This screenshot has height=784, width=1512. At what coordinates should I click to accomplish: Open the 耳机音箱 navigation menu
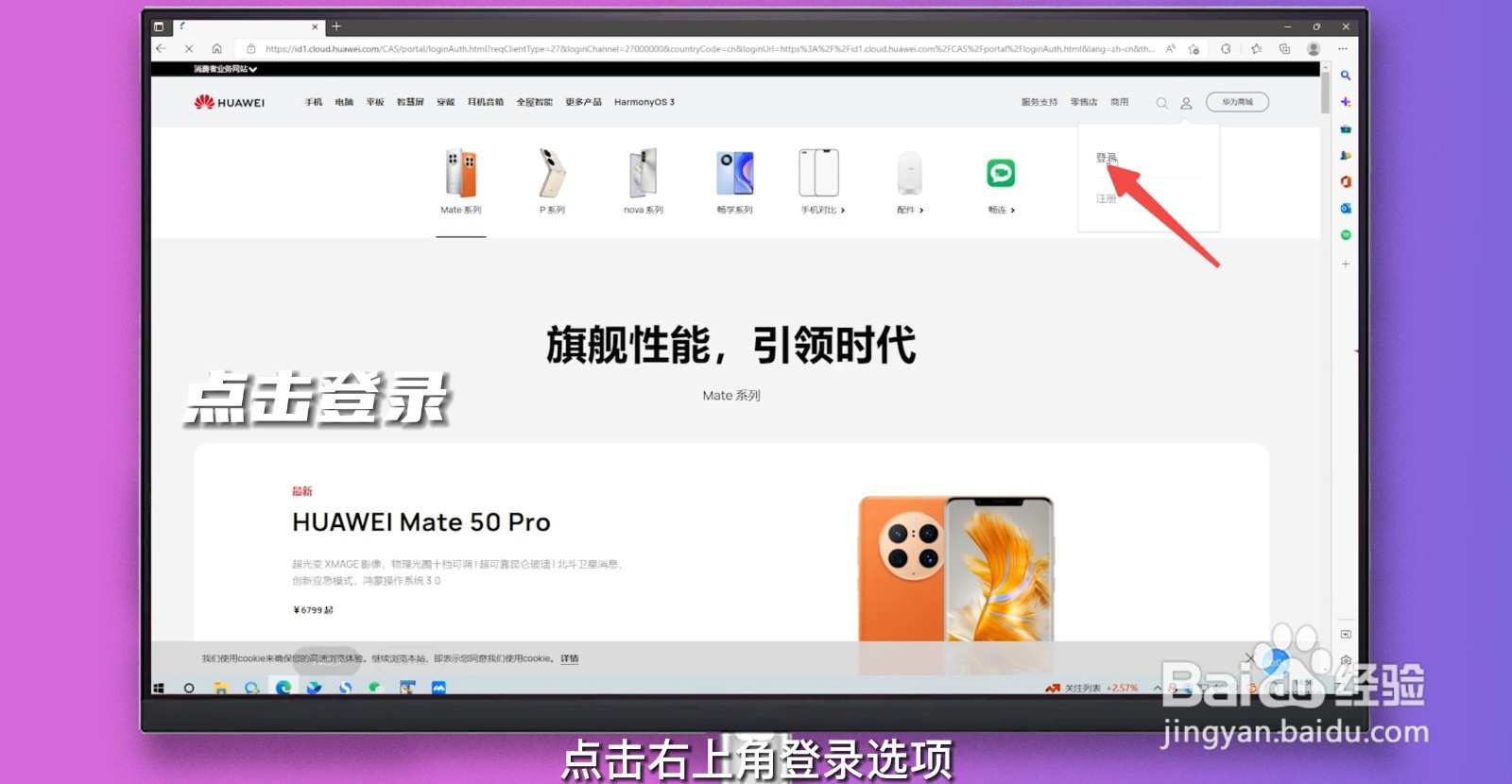point(486,102)
